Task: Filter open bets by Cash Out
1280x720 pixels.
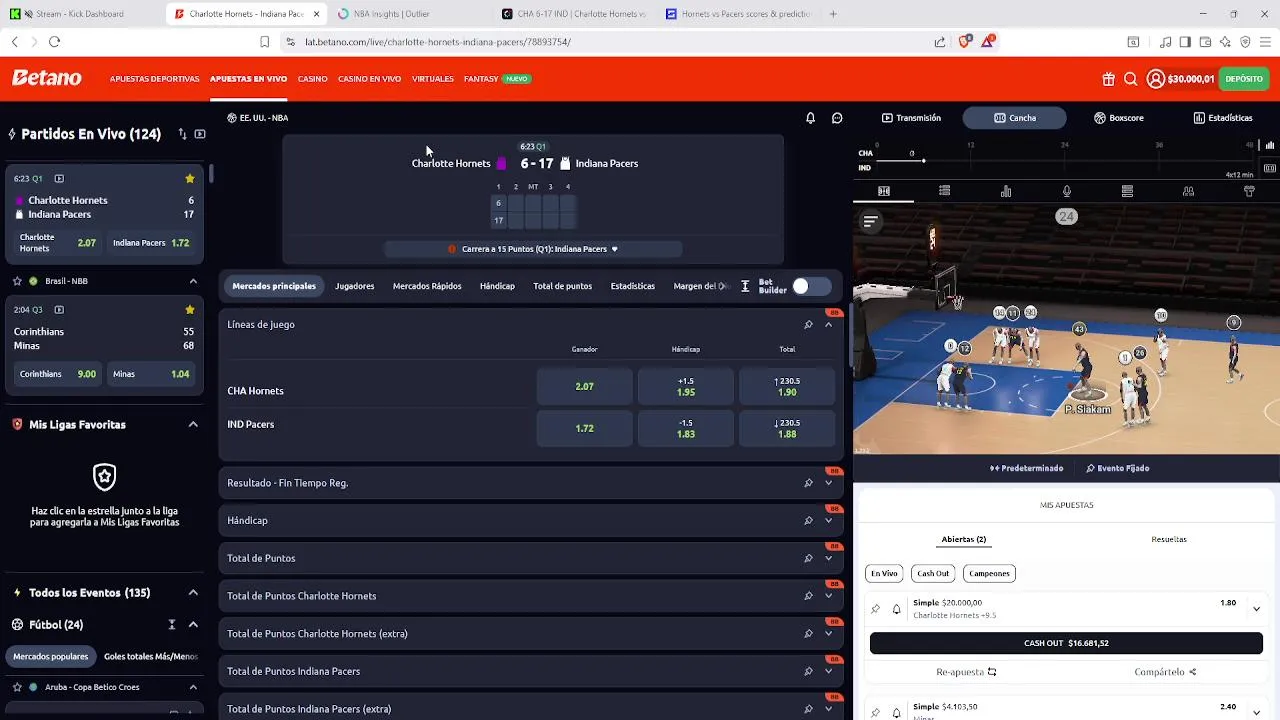Action: 933,573
